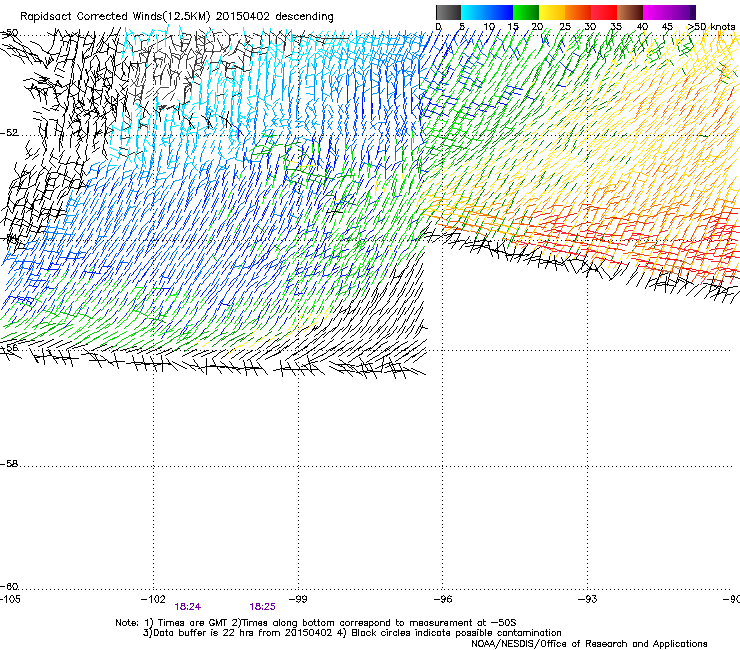Click the cyan 5-10 knots legend swatch

[x=474, y=12]
